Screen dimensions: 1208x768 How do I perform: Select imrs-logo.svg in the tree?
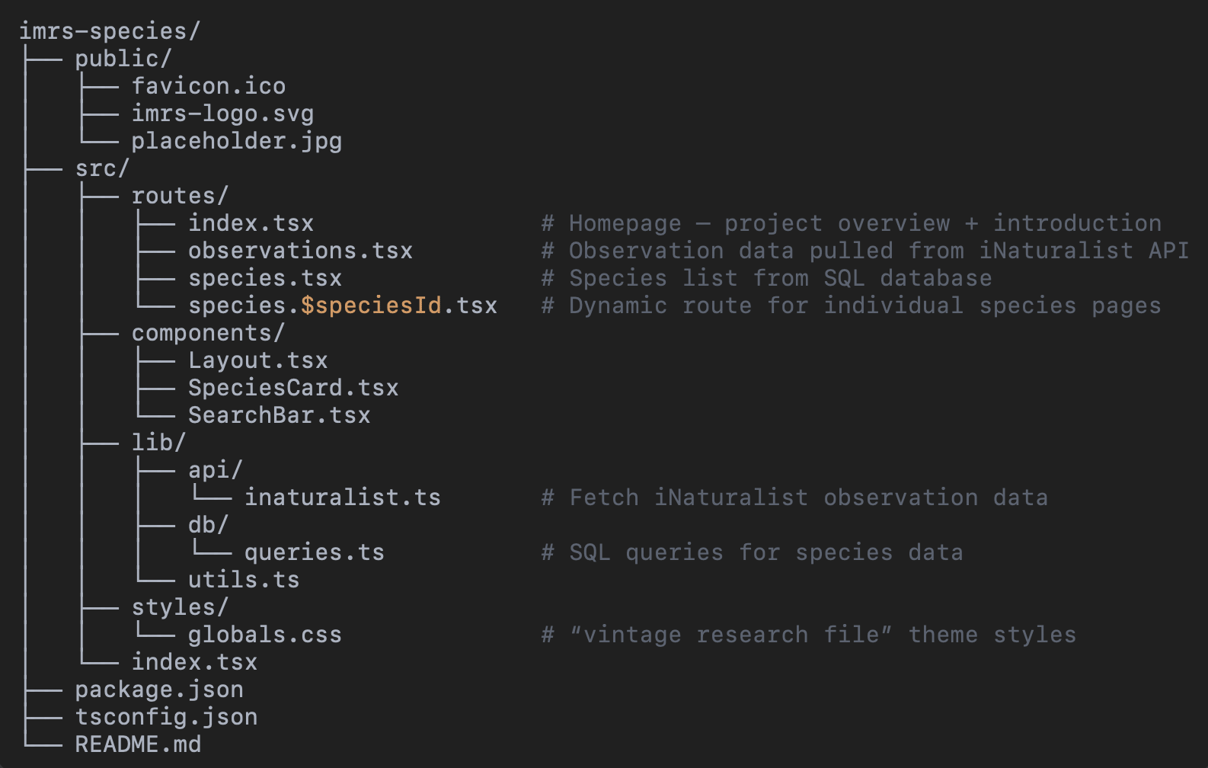[x=222, y=114]
